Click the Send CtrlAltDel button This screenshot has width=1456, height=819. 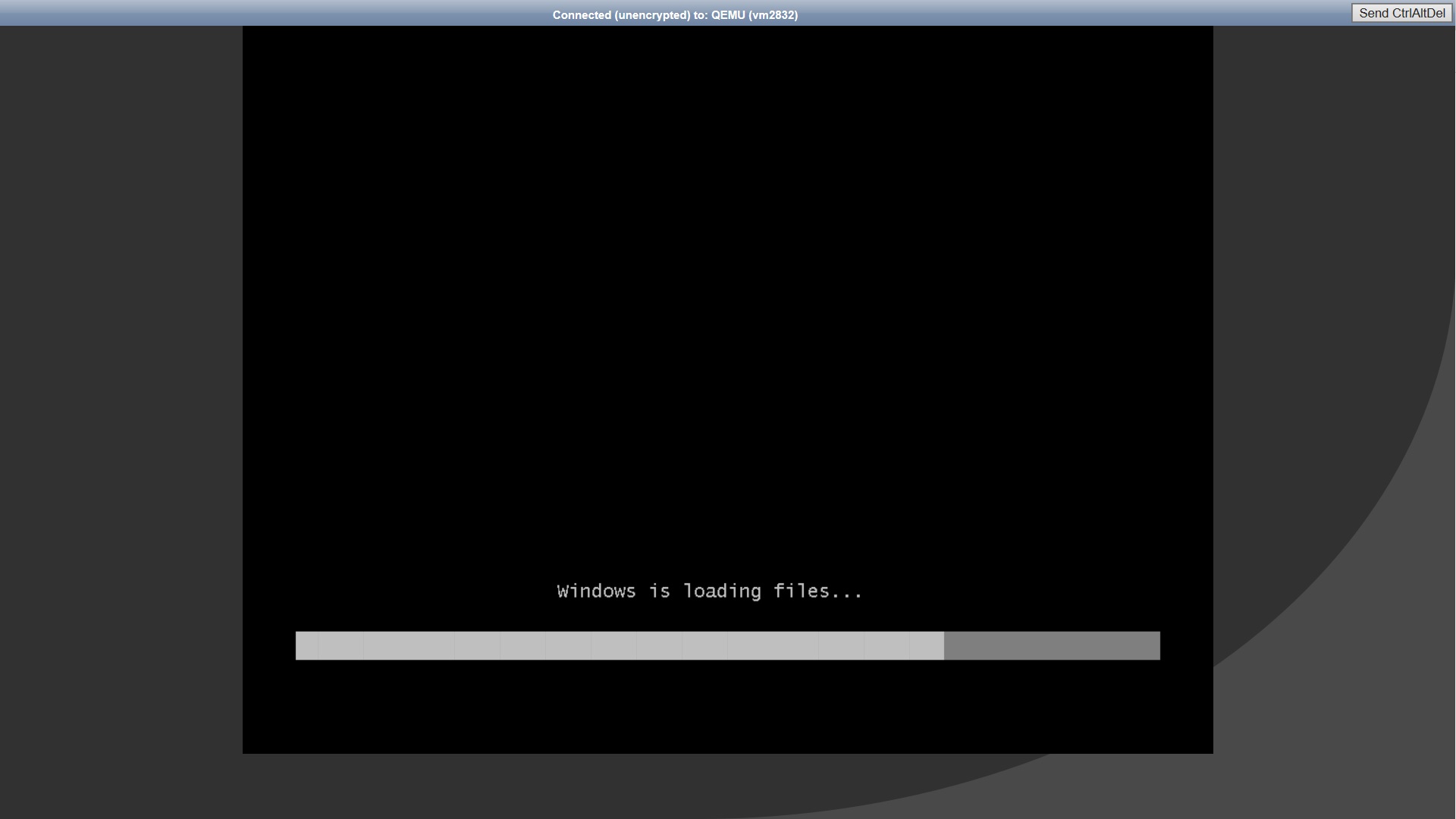(x=1401, y=13)
